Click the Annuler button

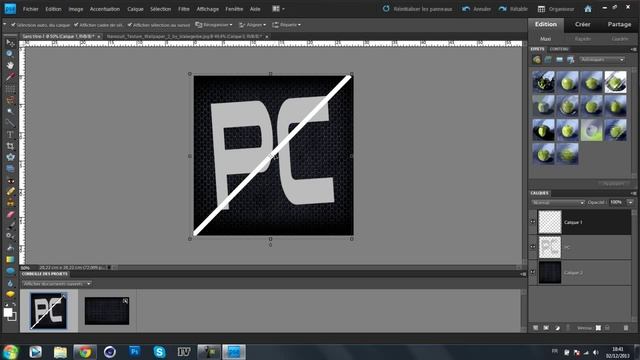click(x=476, y=9)
